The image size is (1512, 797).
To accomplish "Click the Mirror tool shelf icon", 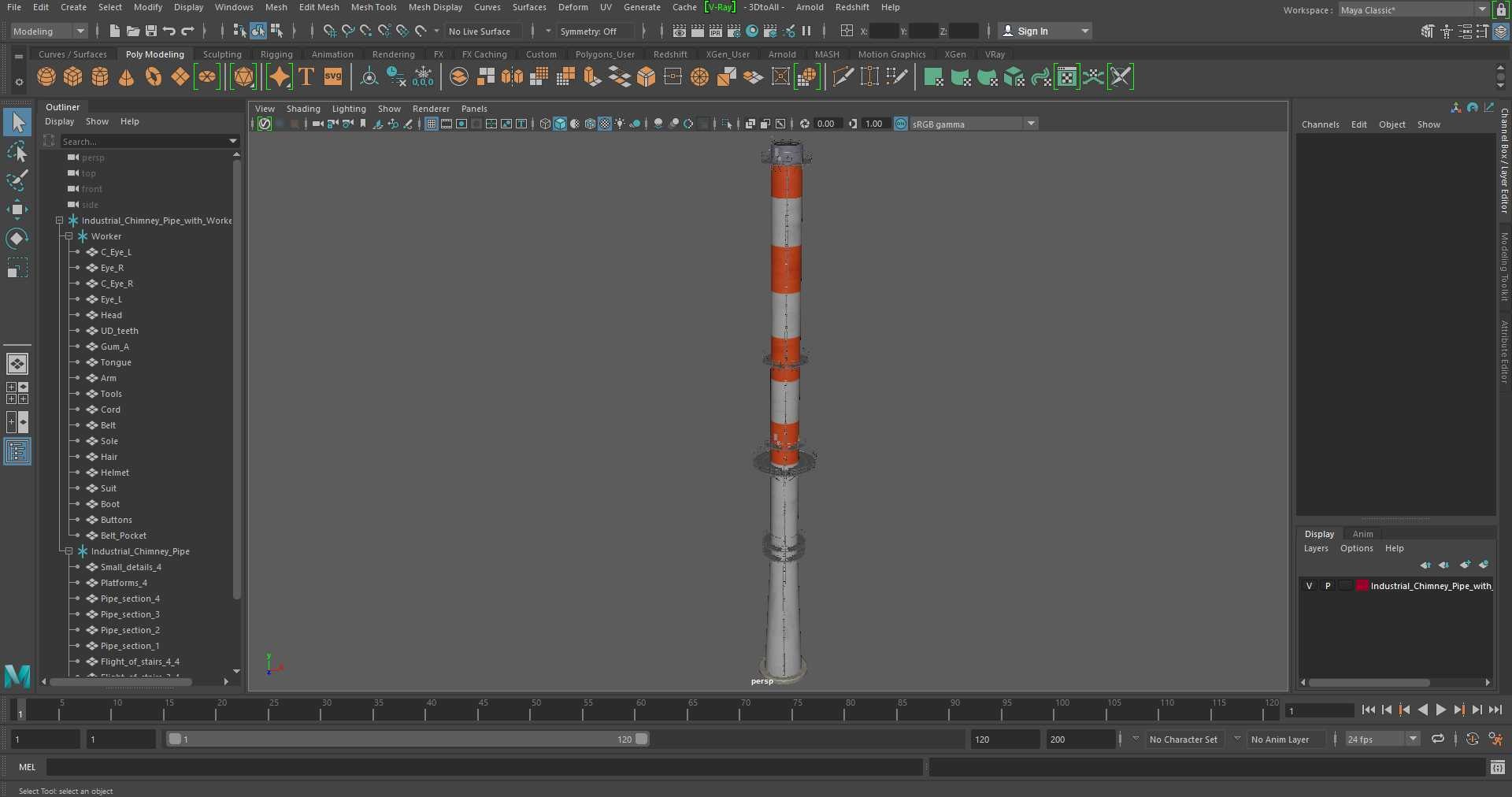I will 513,77.
